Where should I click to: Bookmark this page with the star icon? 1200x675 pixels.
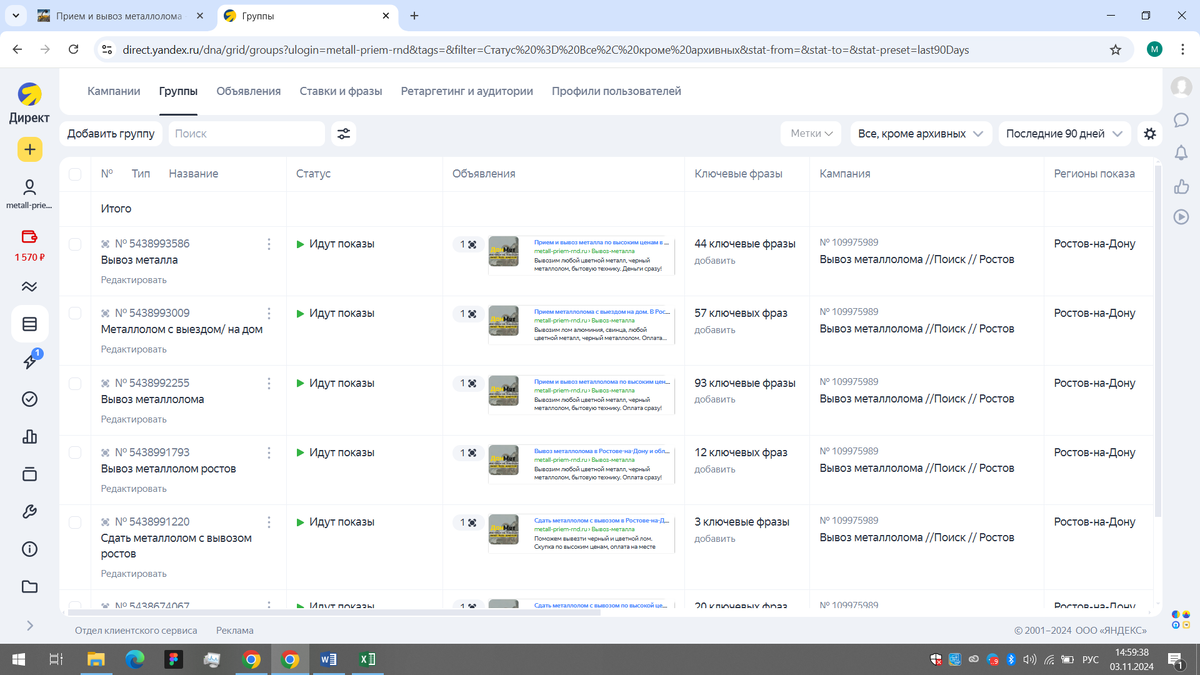[1116, 49]
